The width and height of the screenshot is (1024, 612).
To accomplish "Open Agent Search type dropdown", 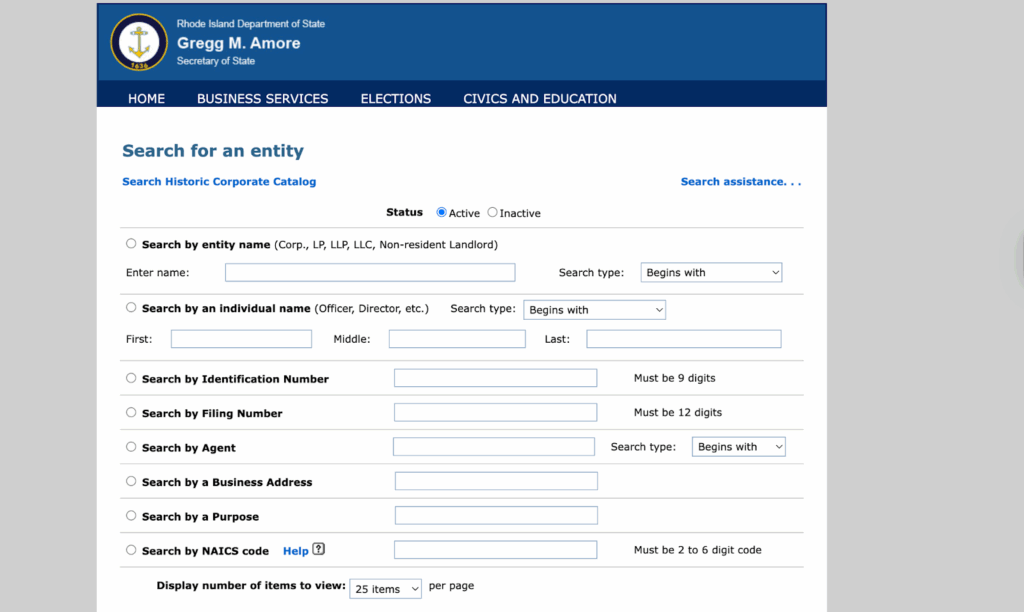I will pyautogui.click(x=738, y=447).
